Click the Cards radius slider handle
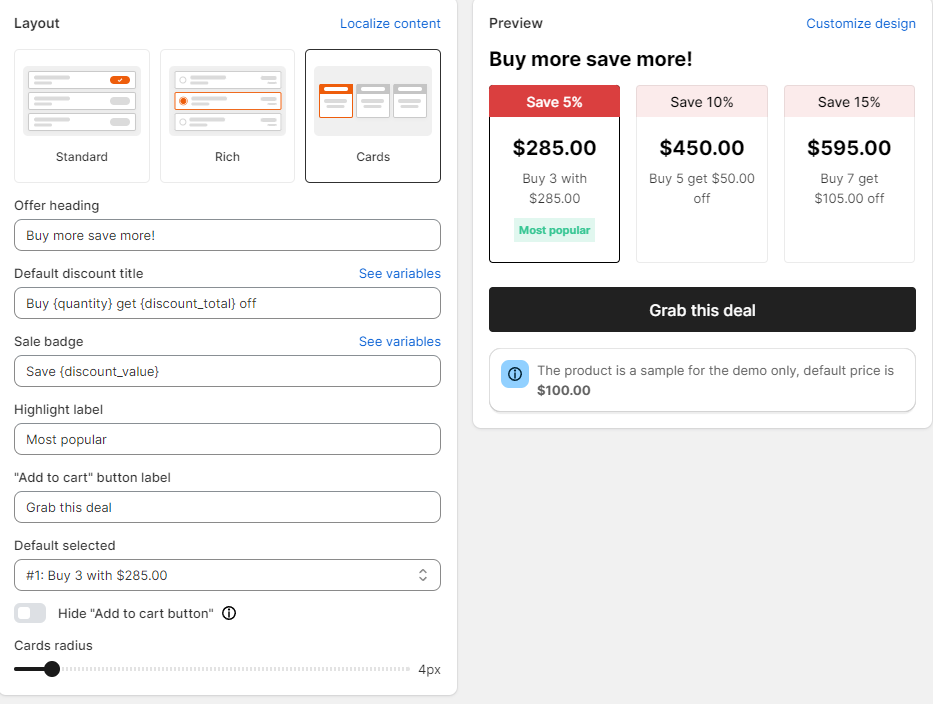This screenshot has width=933, height=704. click(x=52, y=669)
